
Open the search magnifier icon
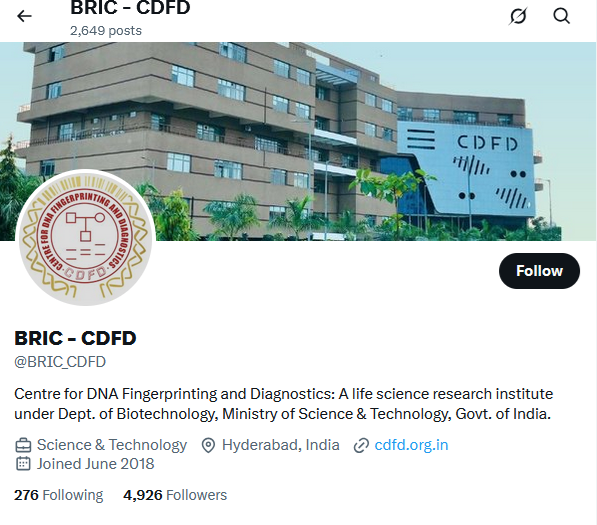[561, 16]
